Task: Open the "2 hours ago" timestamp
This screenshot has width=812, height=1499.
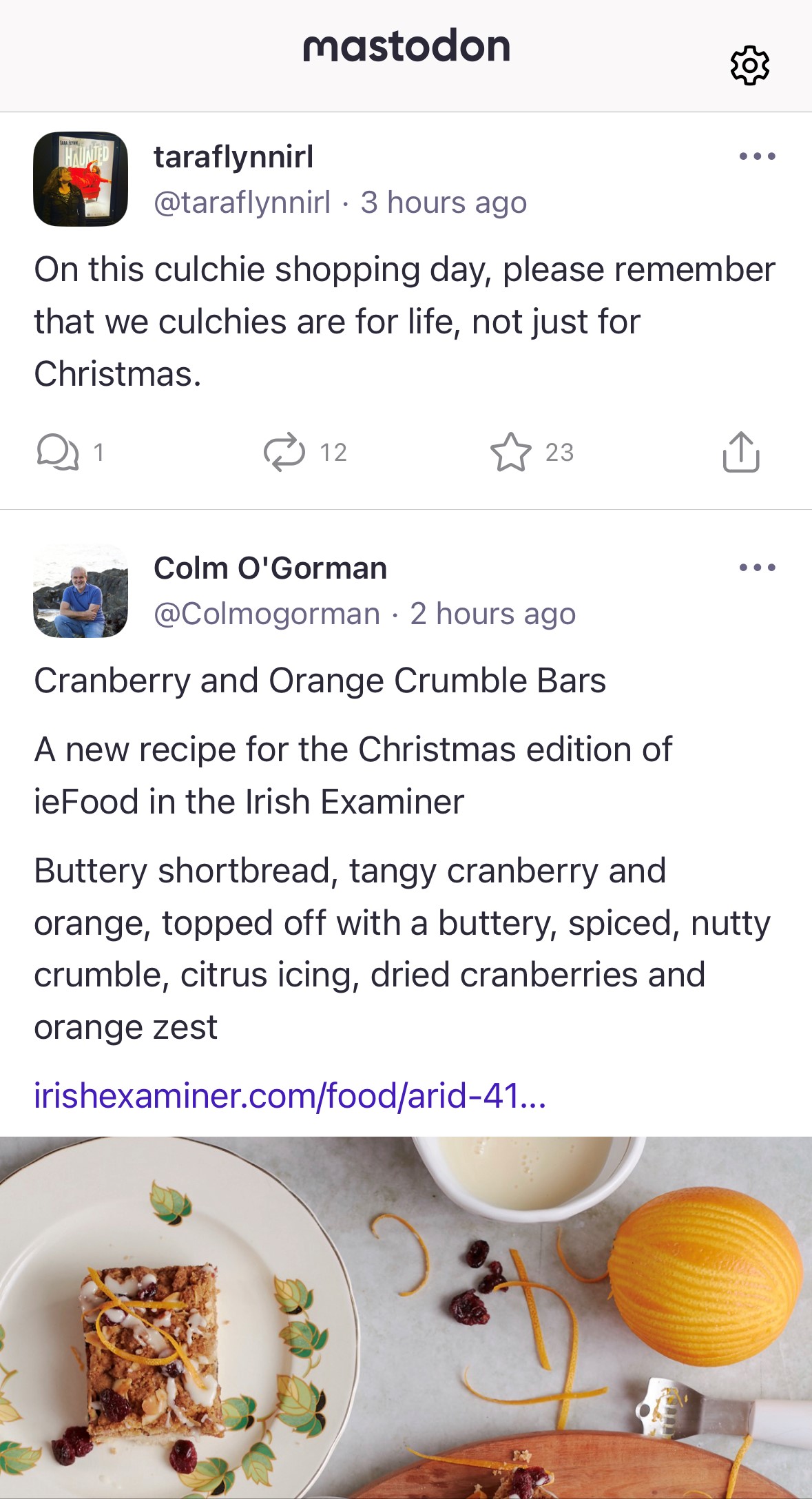Action: click(x=493, y=614)
